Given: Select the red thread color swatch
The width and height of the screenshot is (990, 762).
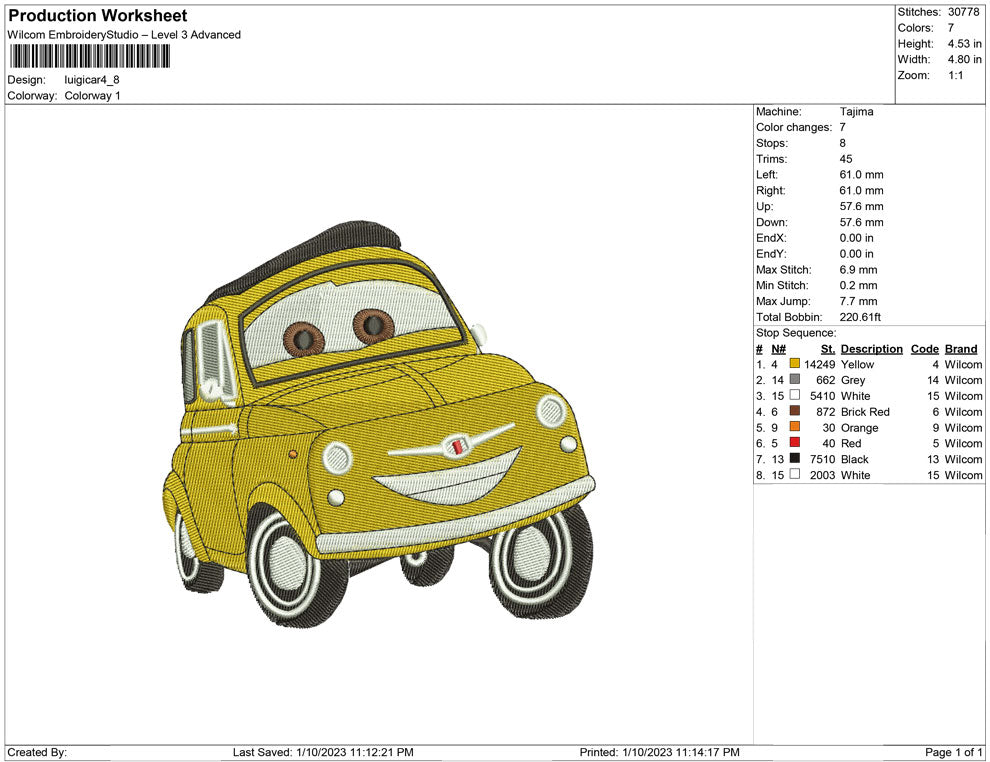Looking at the screenshot, I should (x=795, y=443).
